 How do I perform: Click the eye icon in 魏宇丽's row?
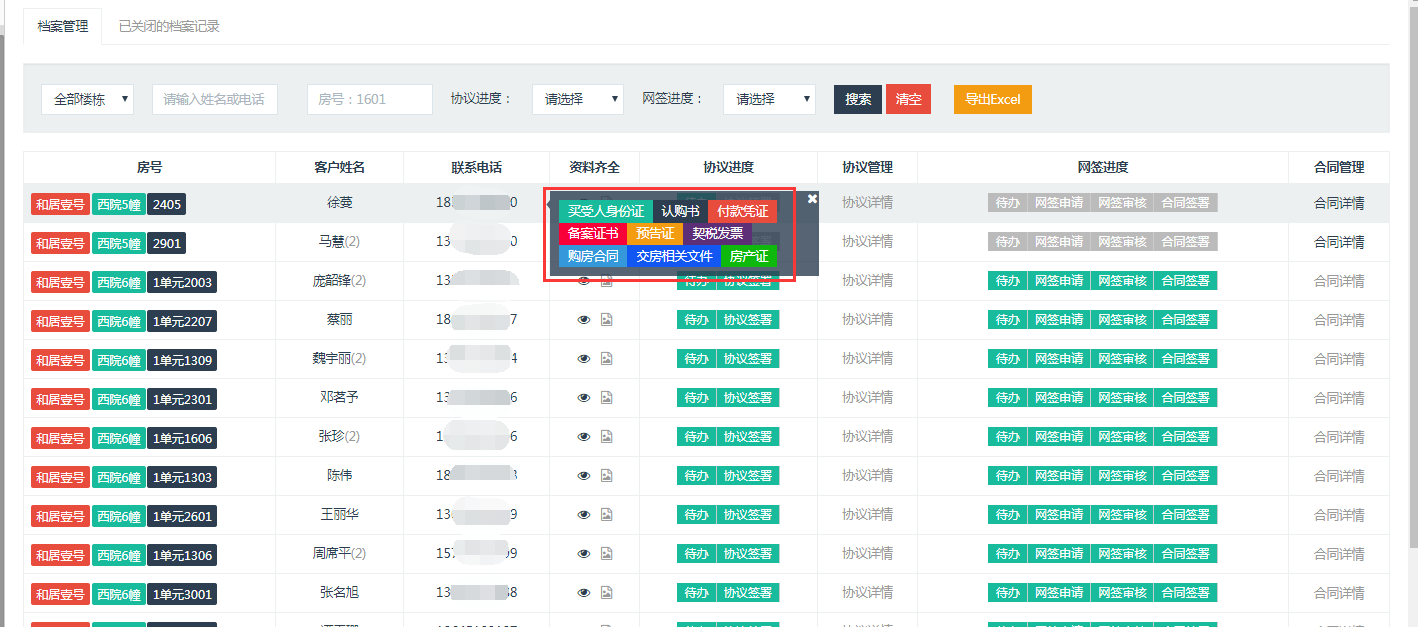(584, 359)
